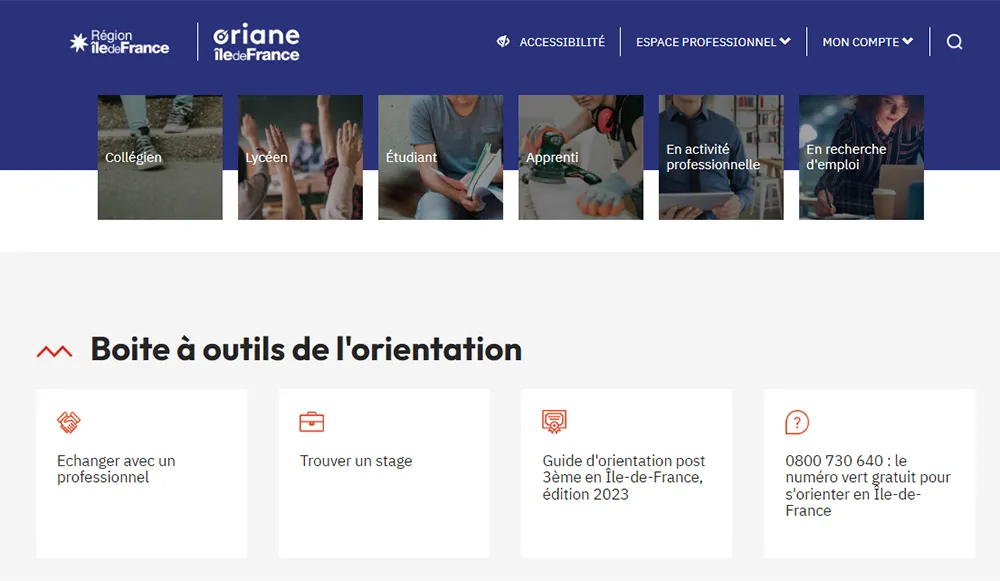The width and height of the screenshot is (1000, 581).
Task: Open the En activité professionnelle tile
Action: pyautogui.click(x=721, y=158)
